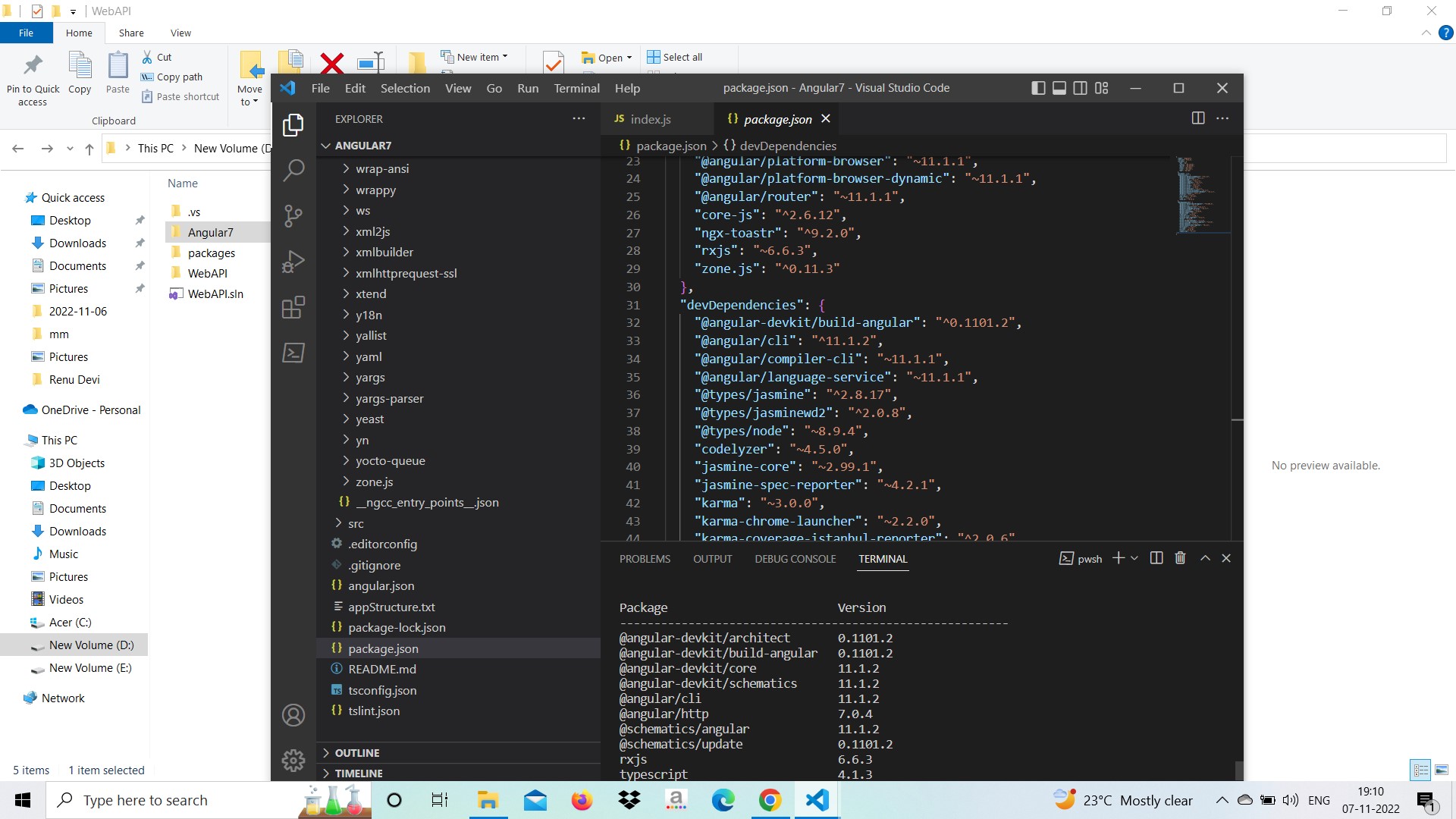The width and height of the screenshot is (1456, 819).
Task: Maximize the terminal panel size
Action: [1205, 558]
